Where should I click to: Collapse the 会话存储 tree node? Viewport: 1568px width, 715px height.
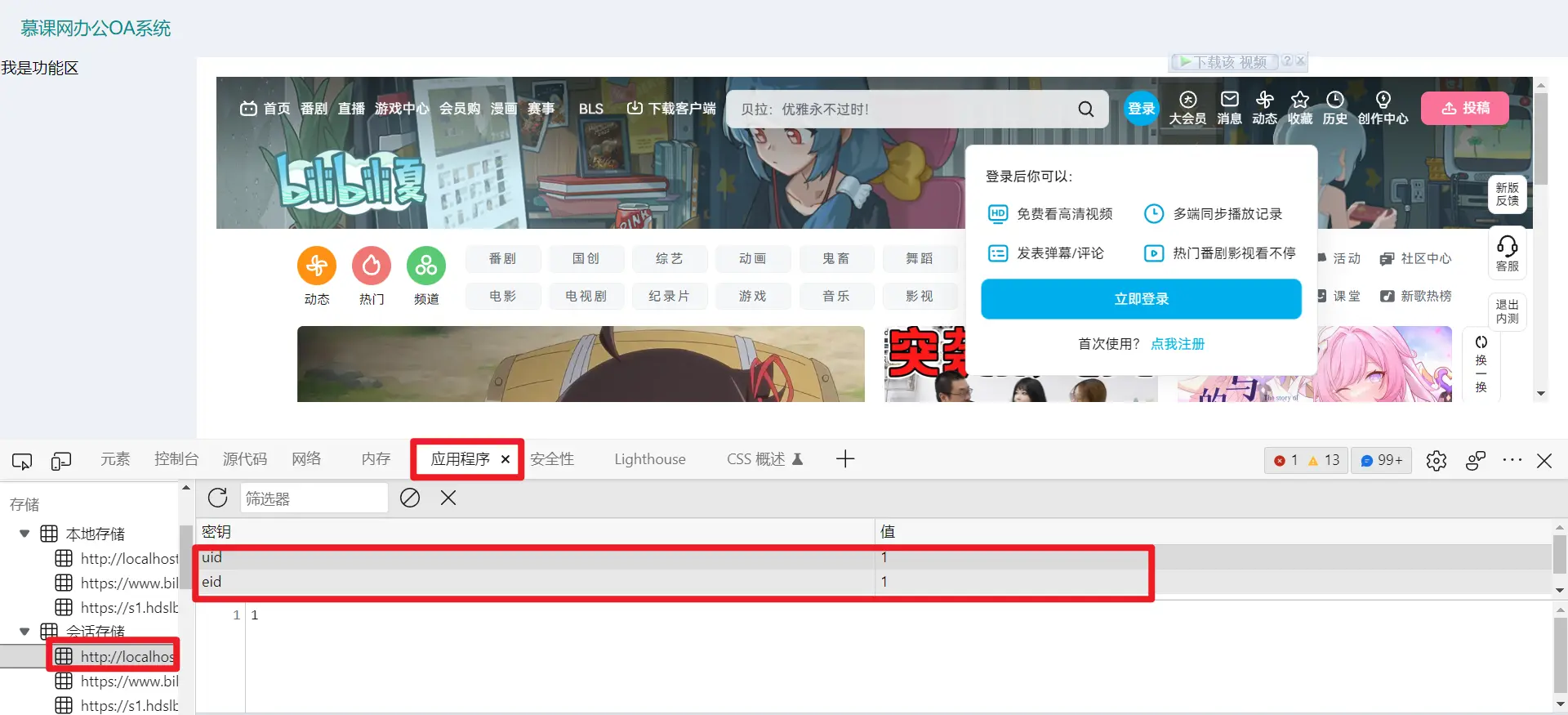pyautogui.click(x=24, y=632)
